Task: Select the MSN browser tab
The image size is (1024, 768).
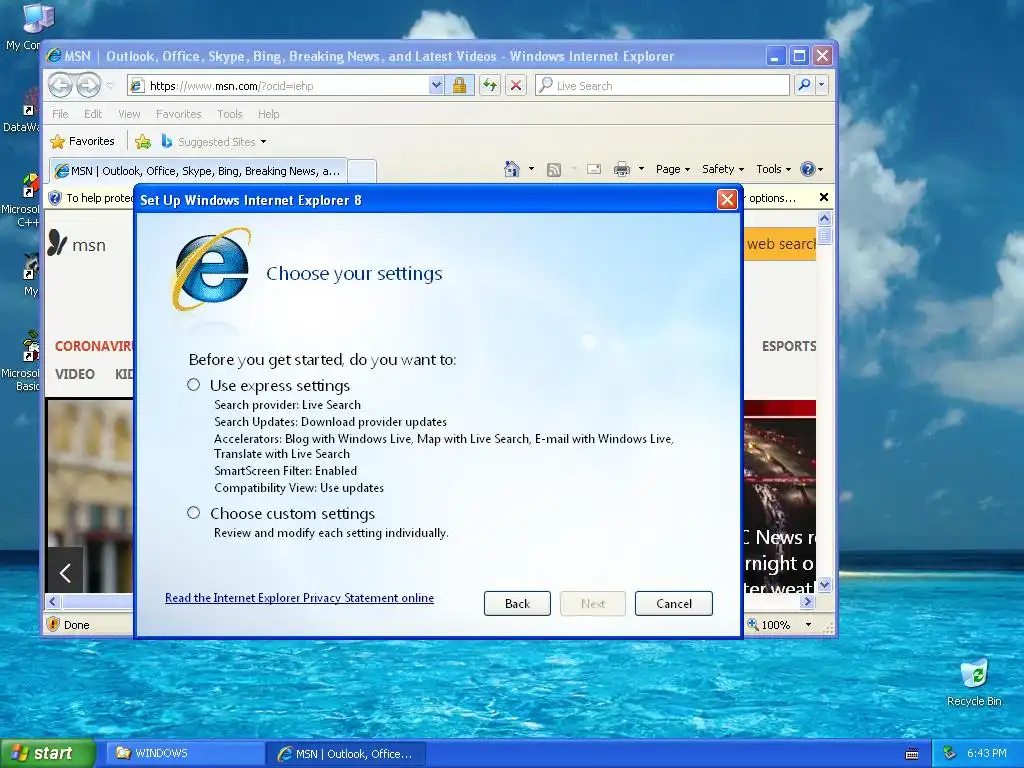Action: coord(198,171)
